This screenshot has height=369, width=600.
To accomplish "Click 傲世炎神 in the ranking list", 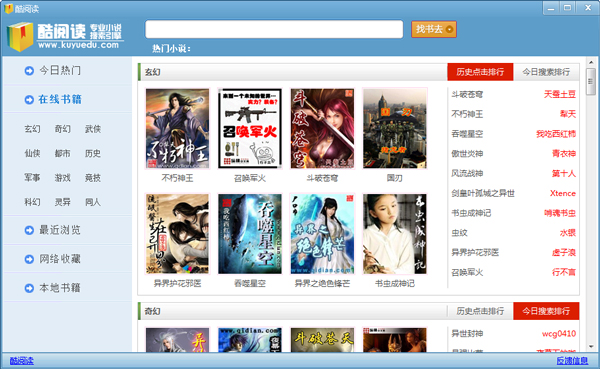I will (467, 154).
